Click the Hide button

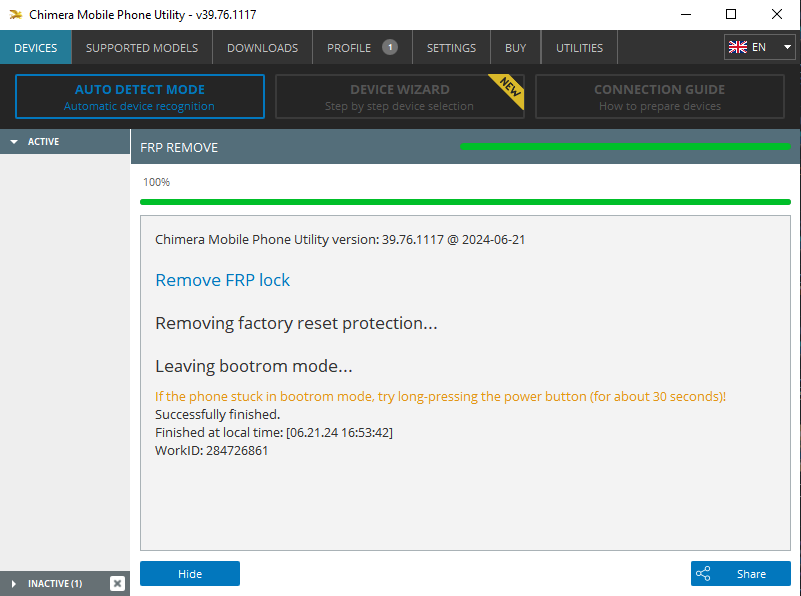(190, 574)
